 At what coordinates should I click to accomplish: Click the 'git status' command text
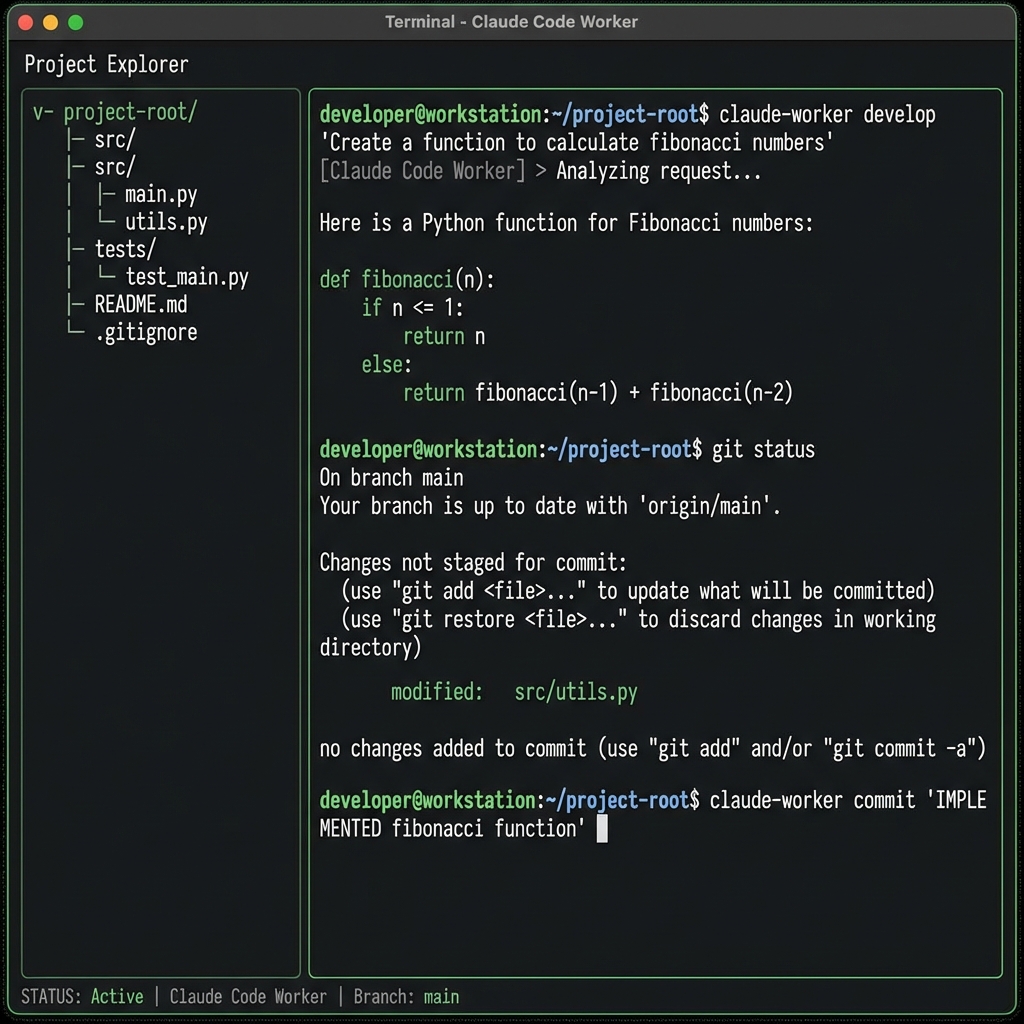click(763, 450)
